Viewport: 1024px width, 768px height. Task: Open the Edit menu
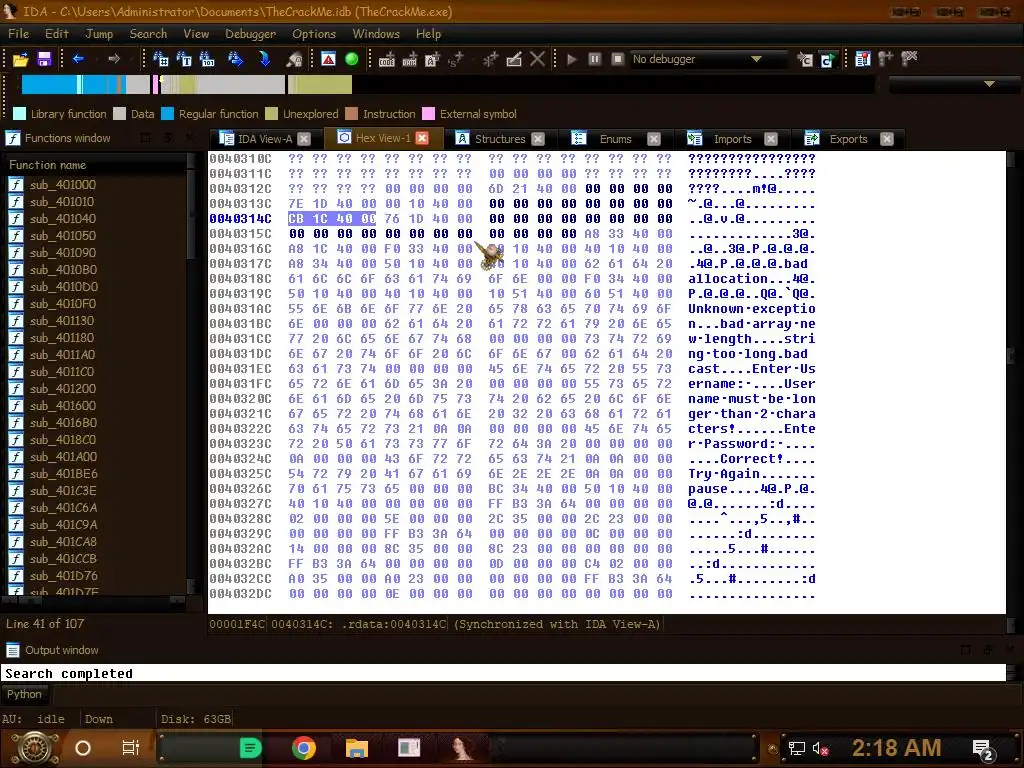[x=57, y=34]
